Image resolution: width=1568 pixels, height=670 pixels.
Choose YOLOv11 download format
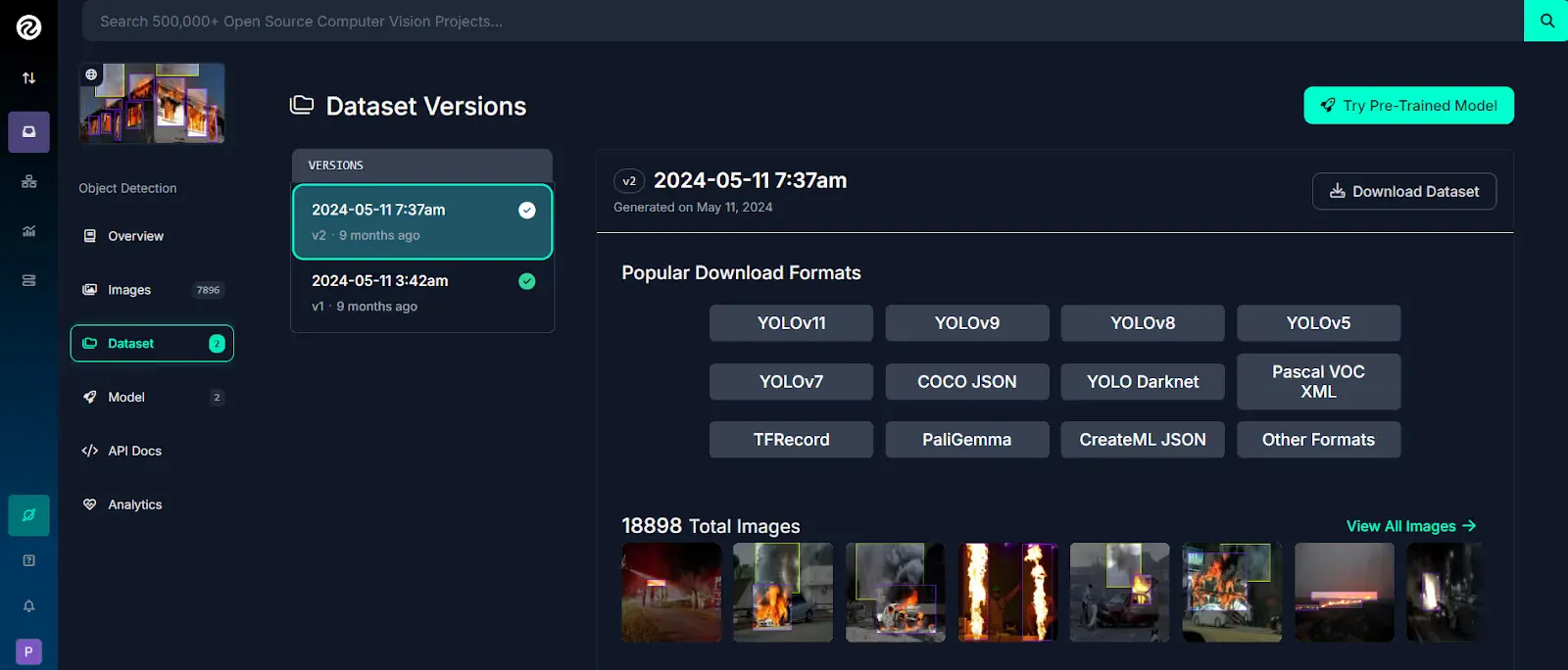[x=791, y=323]
